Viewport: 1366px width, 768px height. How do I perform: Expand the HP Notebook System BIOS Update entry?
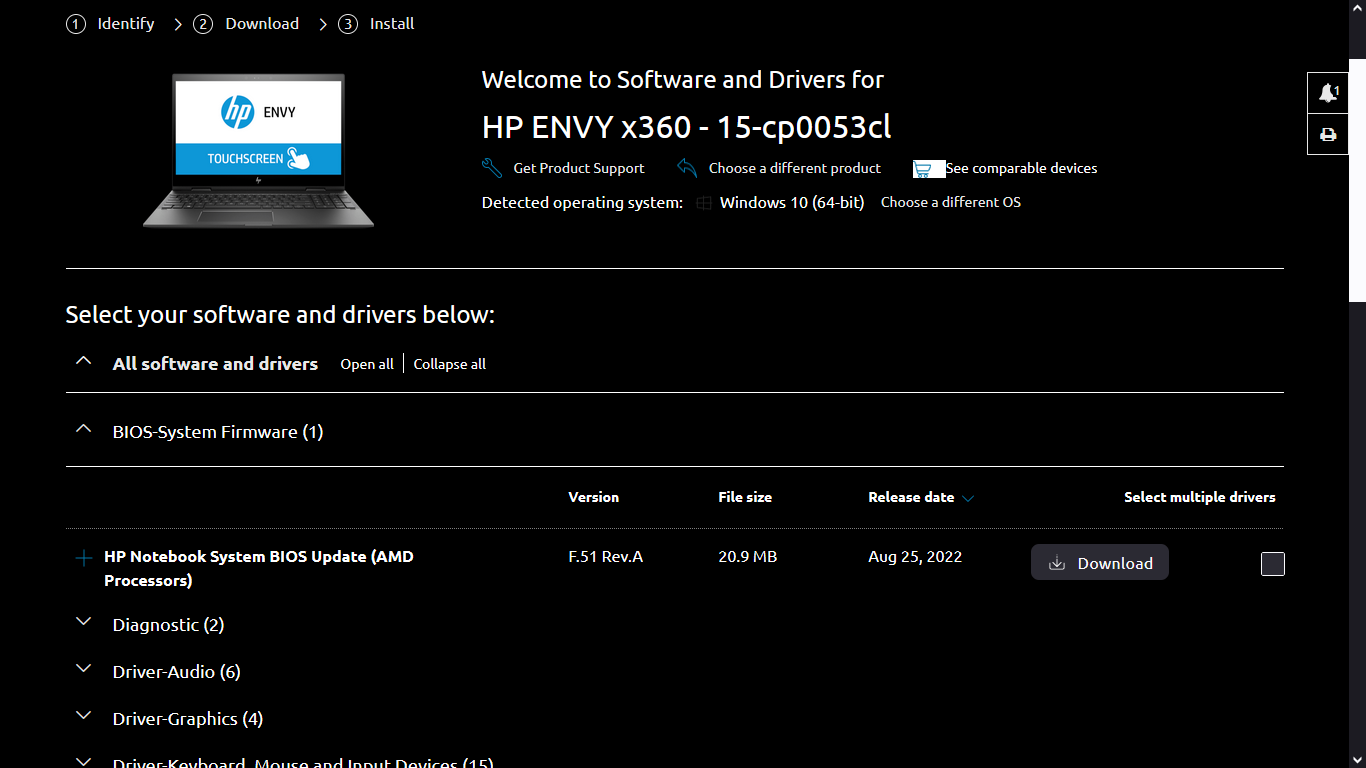(x=84, y=558)
